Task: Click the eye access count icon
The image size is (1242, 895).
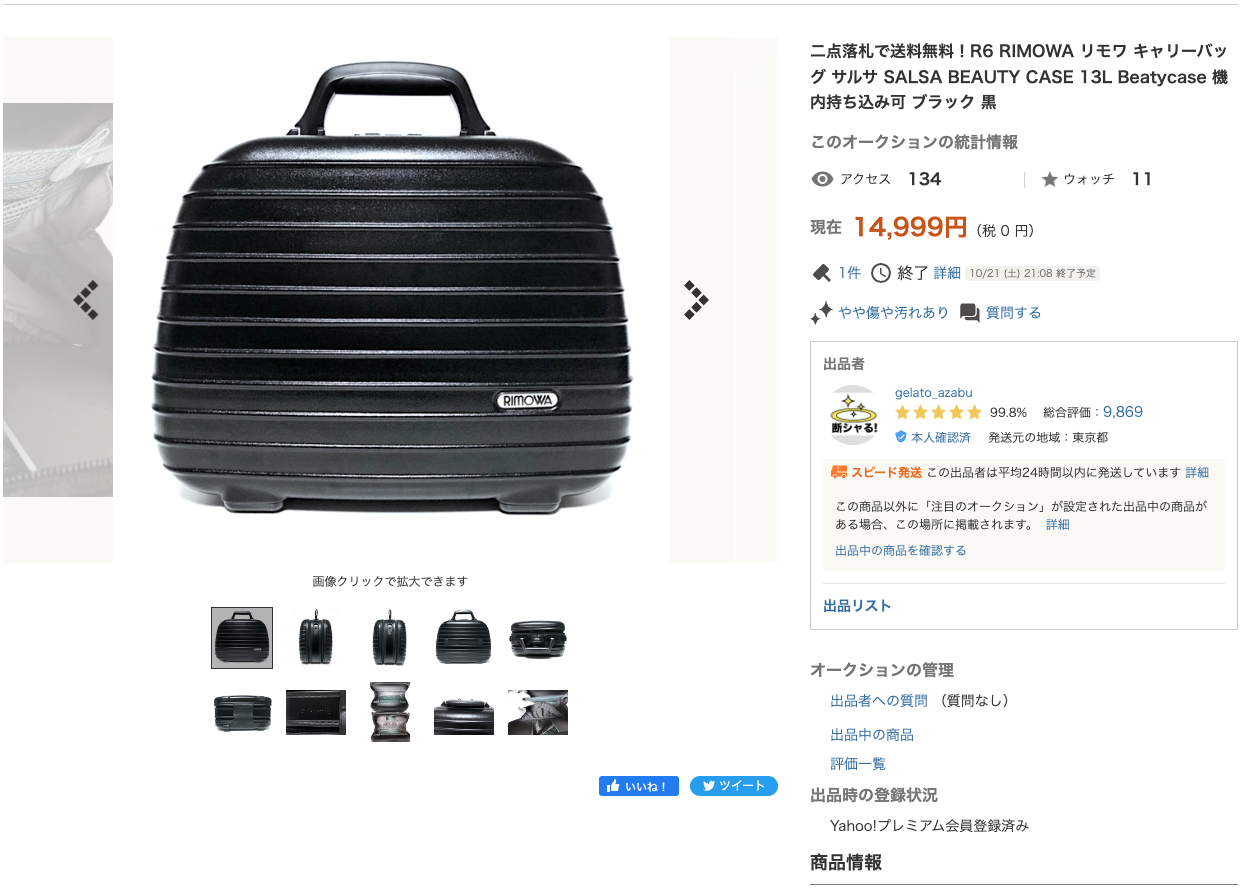Action: (x=822, y=179)
